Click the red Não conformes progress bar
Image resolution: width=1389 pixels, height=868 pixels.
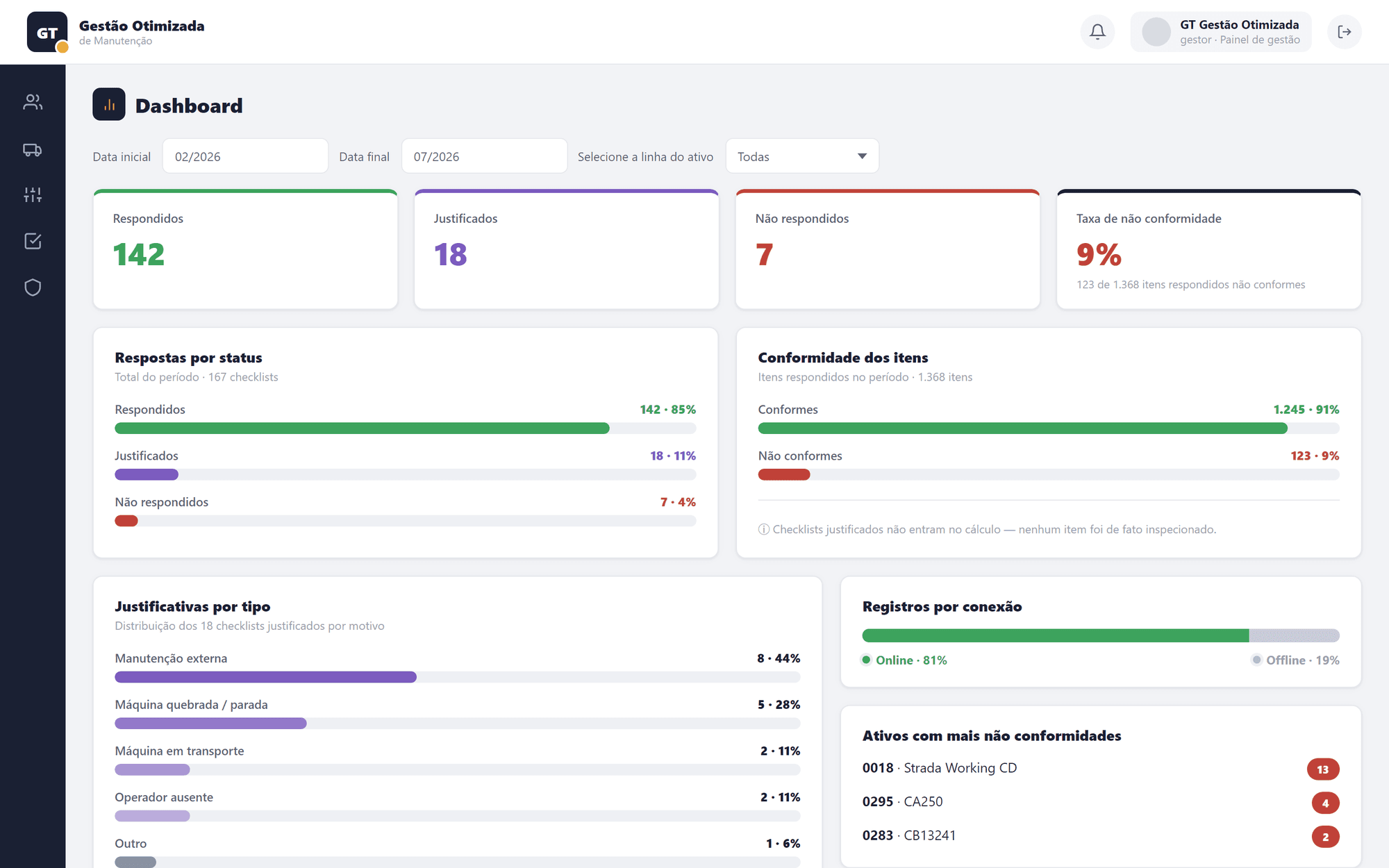(x=784, y=474)
